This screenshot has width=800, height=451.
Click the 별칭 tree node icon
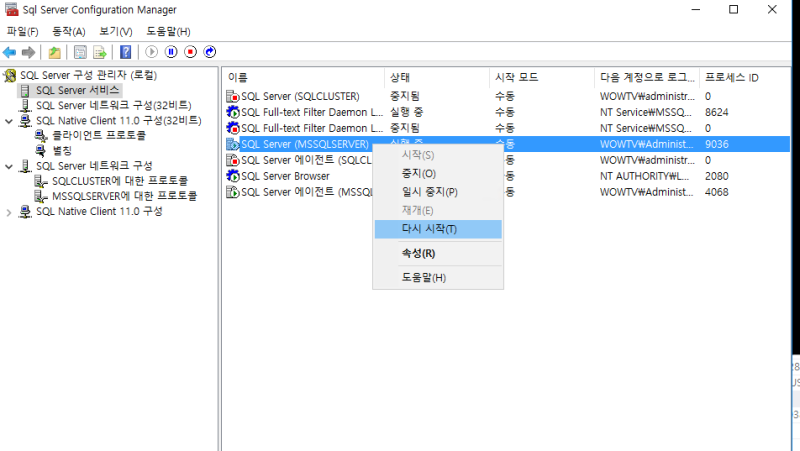click(x=40, y=151)
